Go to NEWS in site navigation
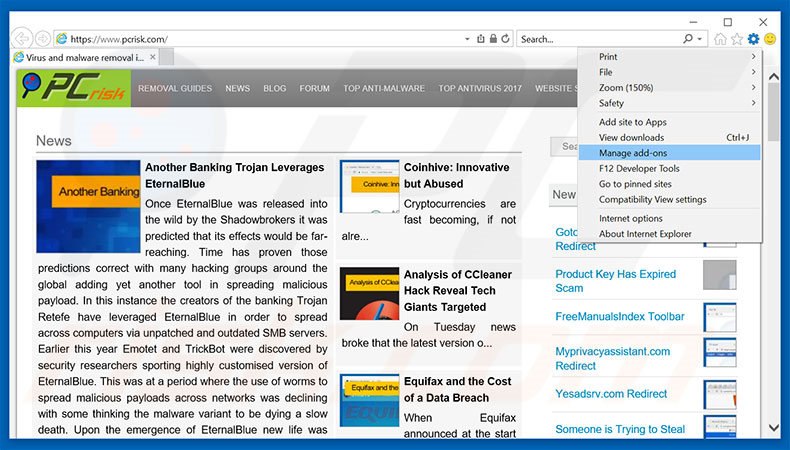The height and width of the screenshot is (450, 790). pyautogui.click(x=237, y=88)
